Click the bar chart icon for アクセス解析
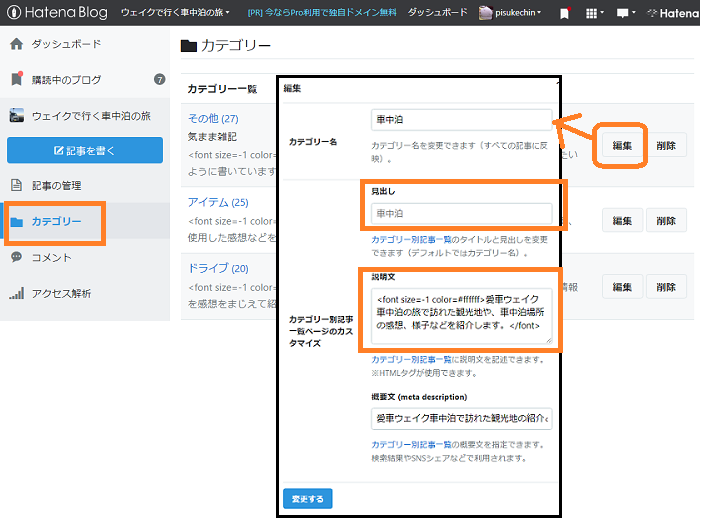 pyautogui.click(x=17, y=293)
